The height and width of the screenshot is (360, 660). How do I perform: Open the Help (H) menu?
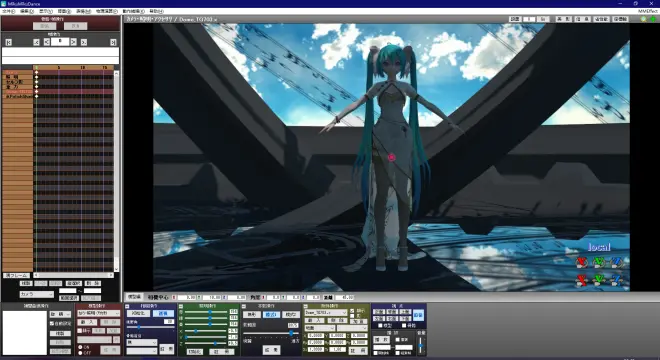point(157,11)
